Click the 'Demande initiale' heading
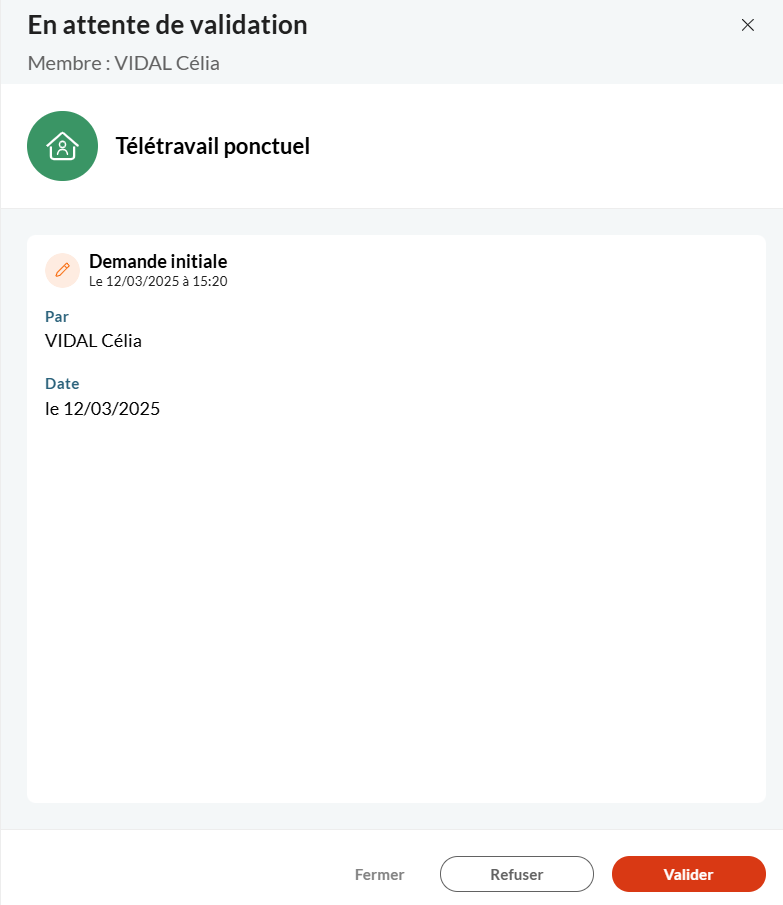Viewport: 783px width, 905px height. 158,261
